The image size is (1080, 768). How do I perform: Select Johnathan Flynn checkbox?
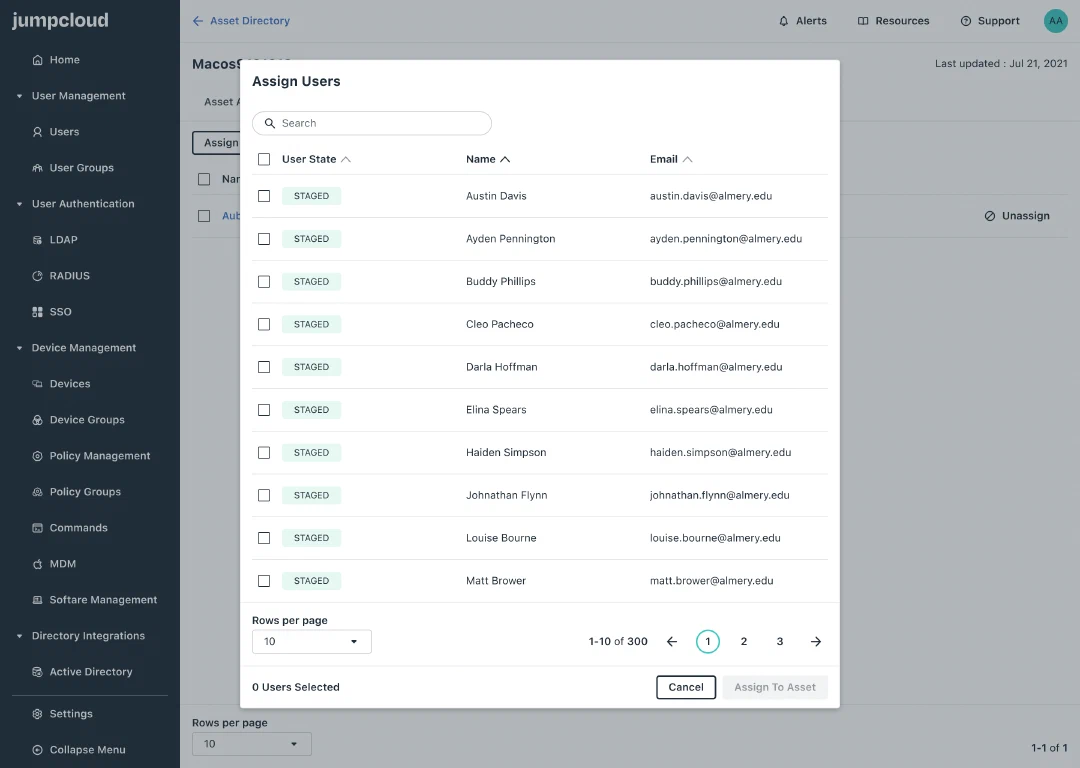(264, 495)
